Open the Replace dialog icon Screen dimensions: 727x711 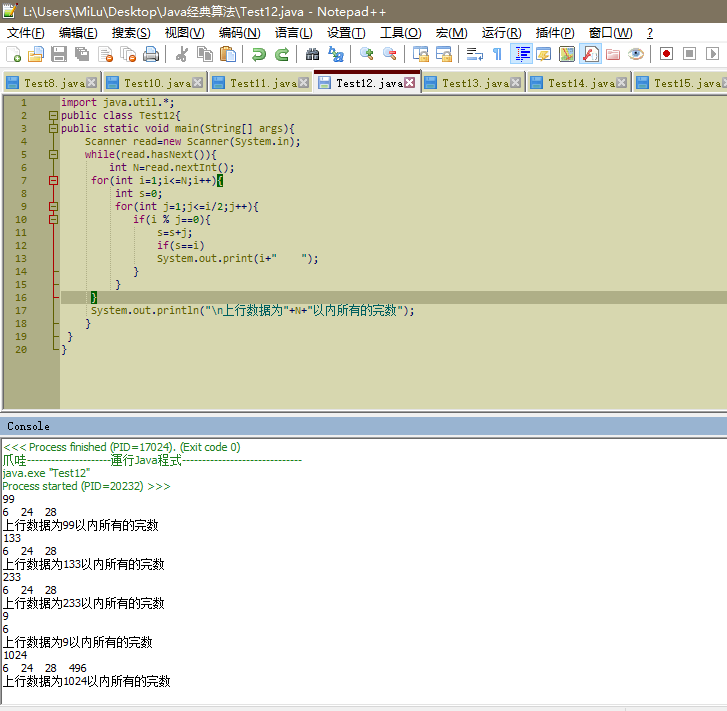tap(335, 54)
